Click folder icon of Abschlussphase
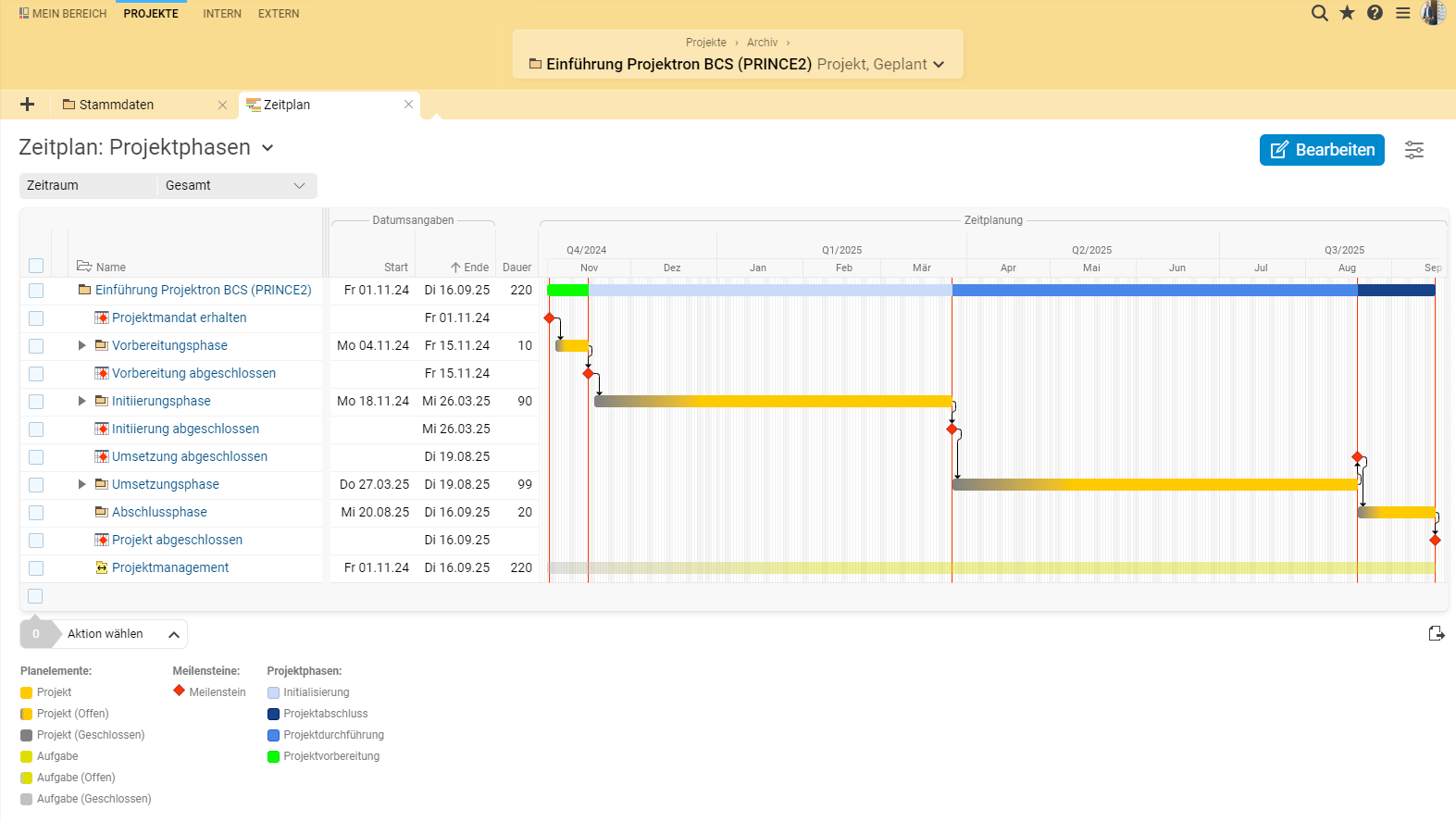Viewport: 1456px width, 822px height. point(102,512)
